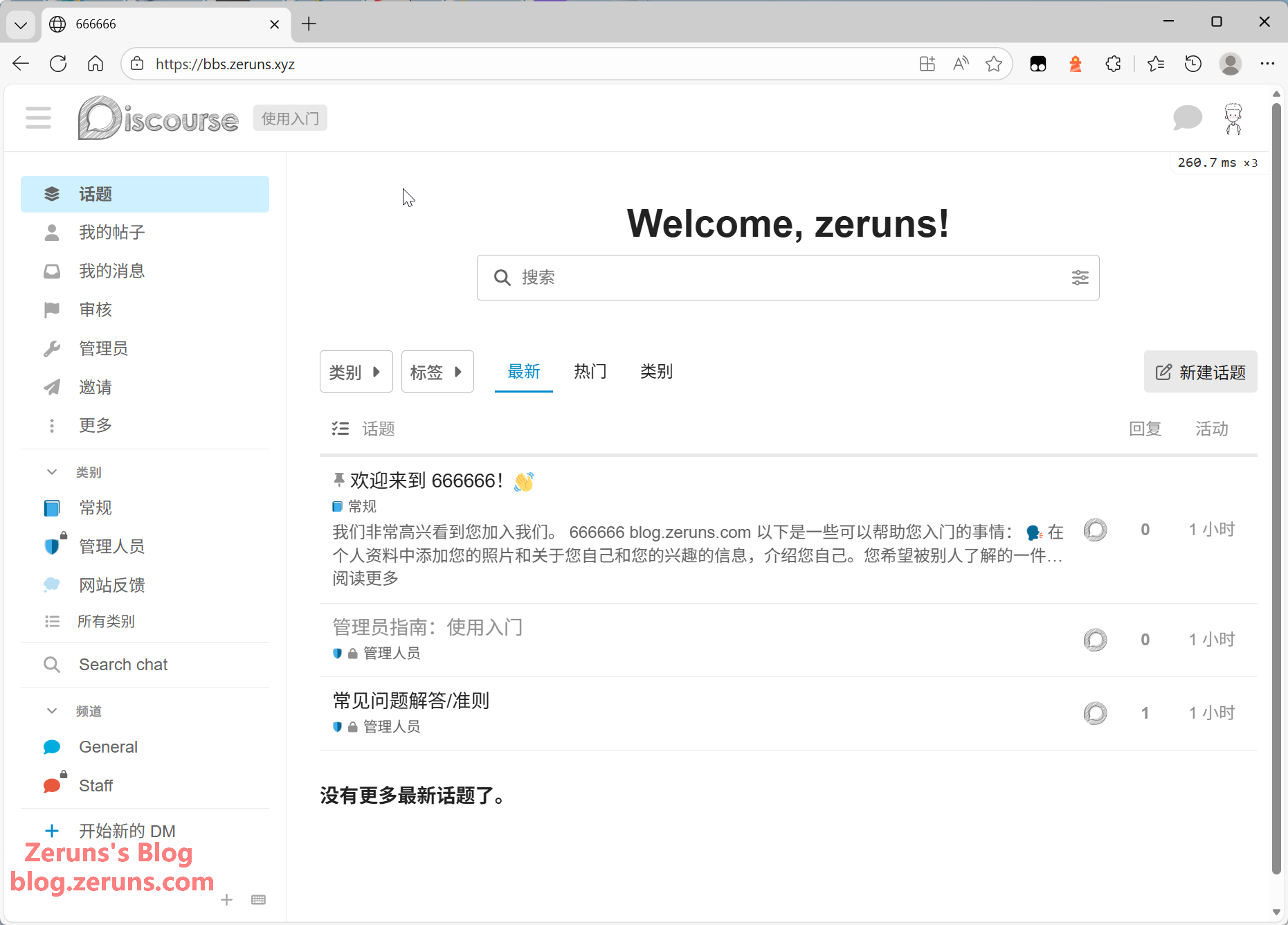Toggle the hamburger sidebar menu
The width and height of the screenshot is (1288, 925).
38,118
